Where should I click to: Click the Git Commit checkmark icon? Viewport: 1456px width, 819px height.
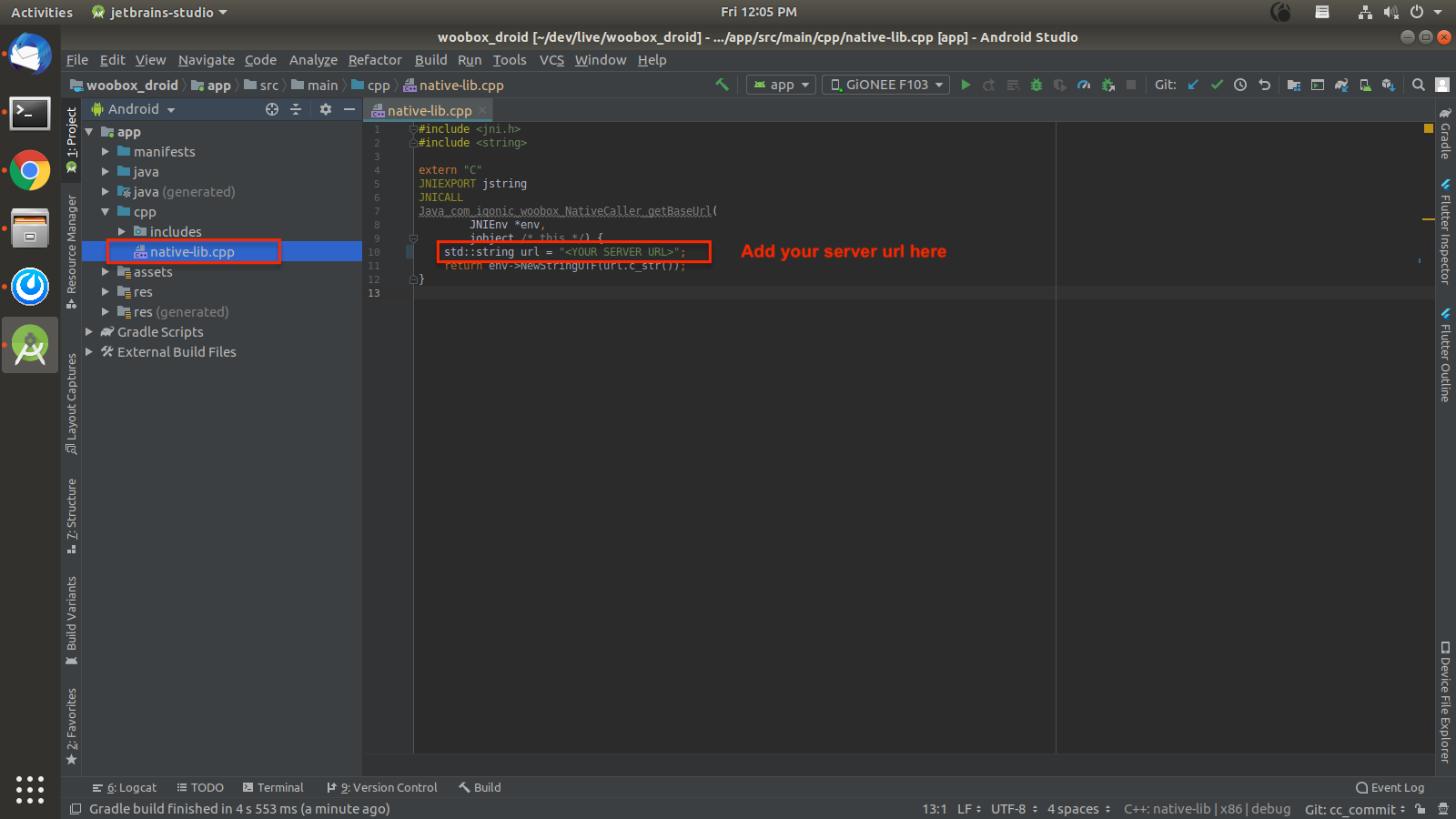[x=1217, y=85]
